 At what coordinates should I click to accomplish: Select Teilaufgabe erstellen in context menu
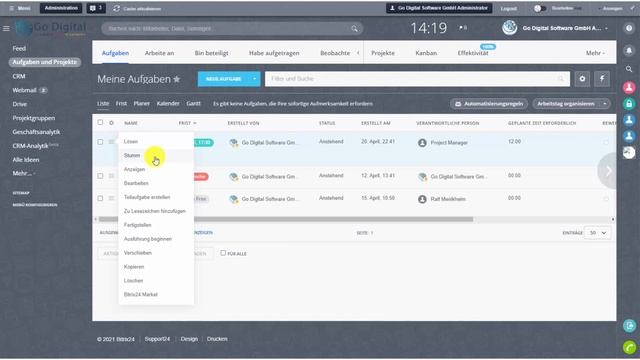tap(147, 197)
